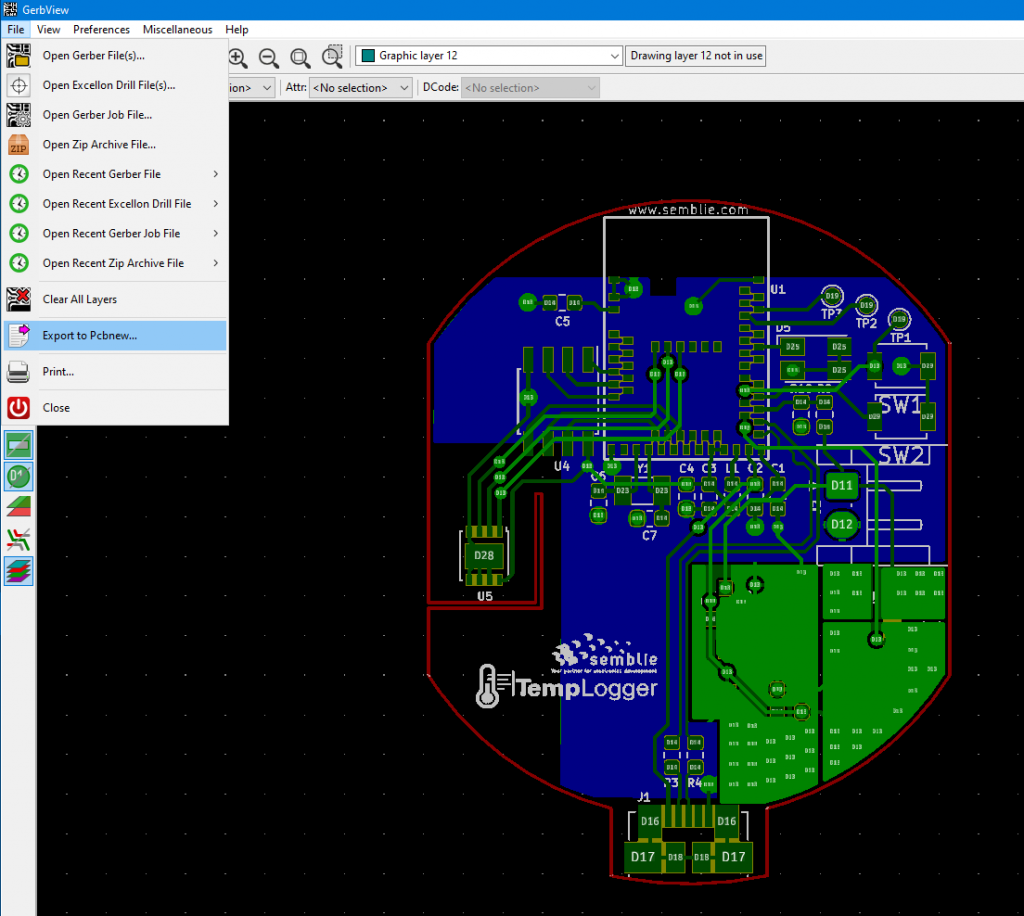
Task: Click the zoom to selection icon
Action: click(333, 56)
